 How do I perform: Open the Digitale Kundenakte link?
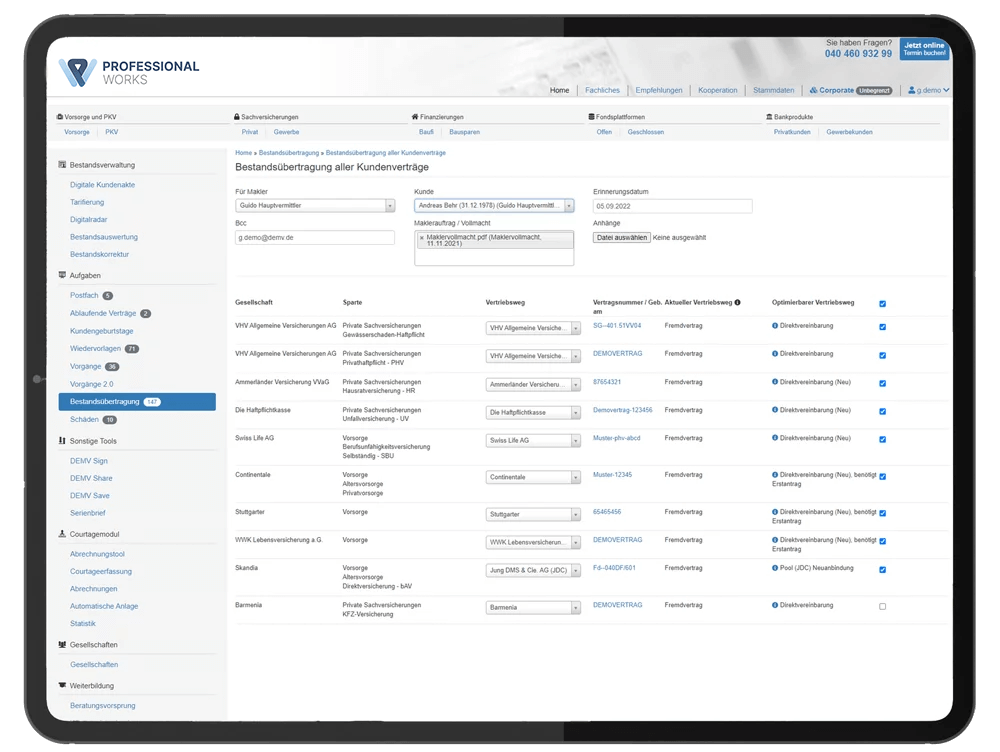click(x=103, y=185)
